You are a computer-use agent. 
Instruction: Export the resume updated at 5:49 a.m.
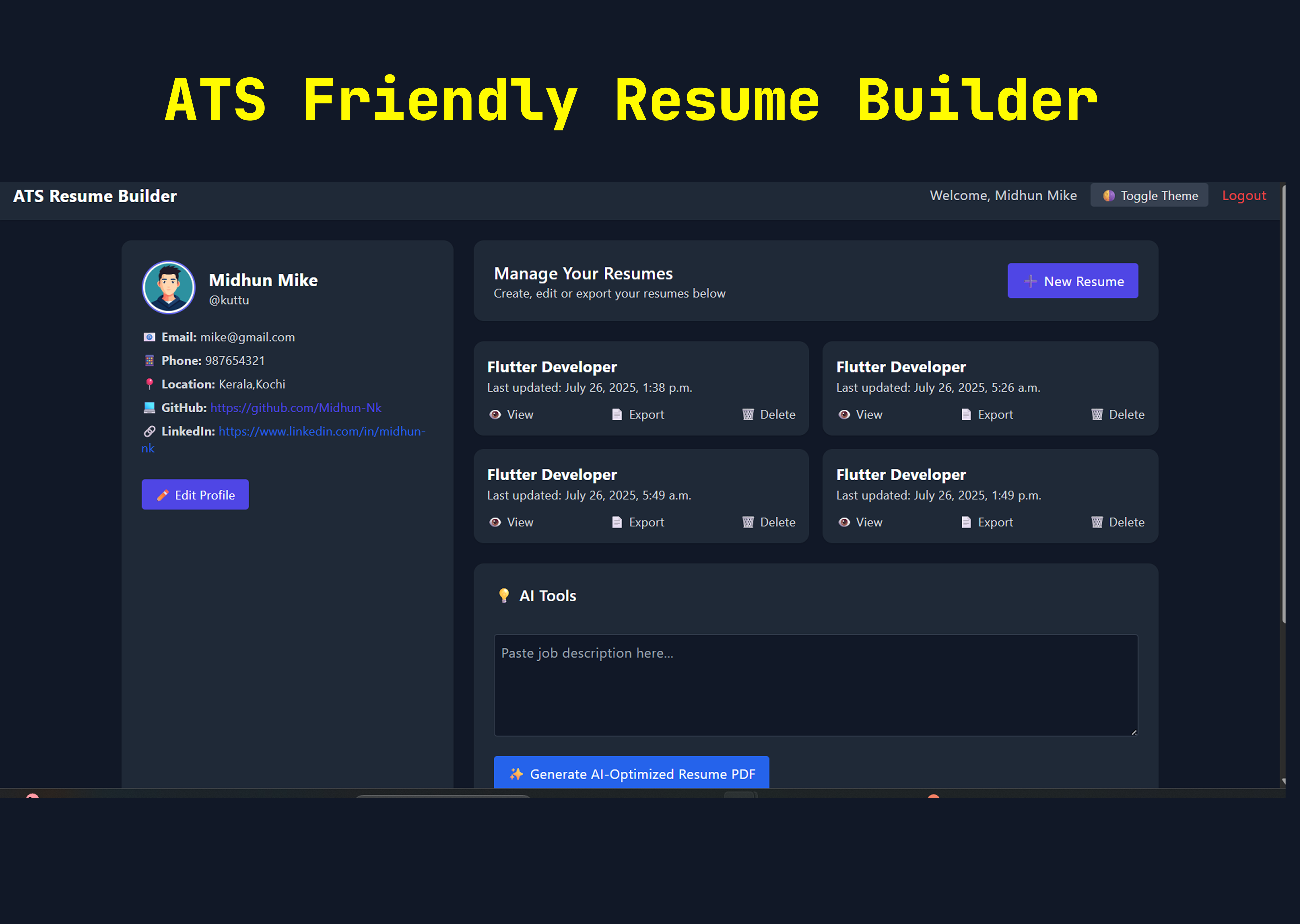pyautogui.click(x=638, y=522)
